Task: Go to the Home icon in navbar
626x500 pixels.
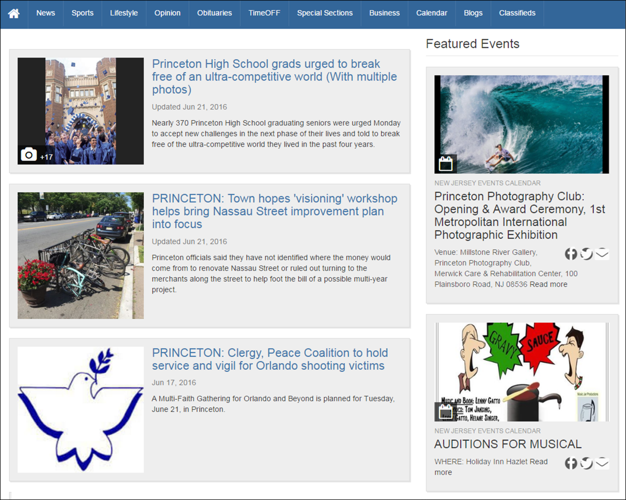Action: click(14, 14)
